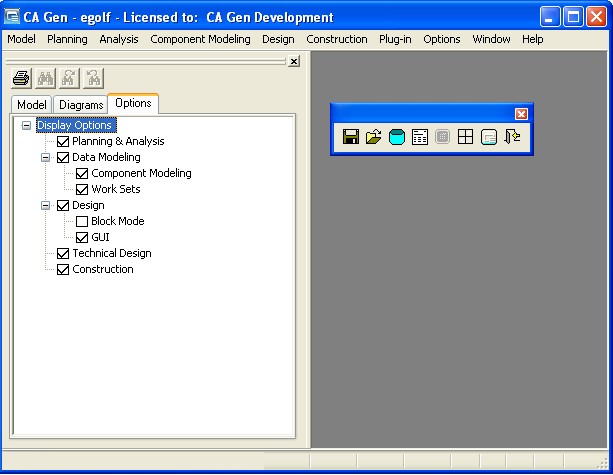Minimize the CA Gen window

(550, 17)
